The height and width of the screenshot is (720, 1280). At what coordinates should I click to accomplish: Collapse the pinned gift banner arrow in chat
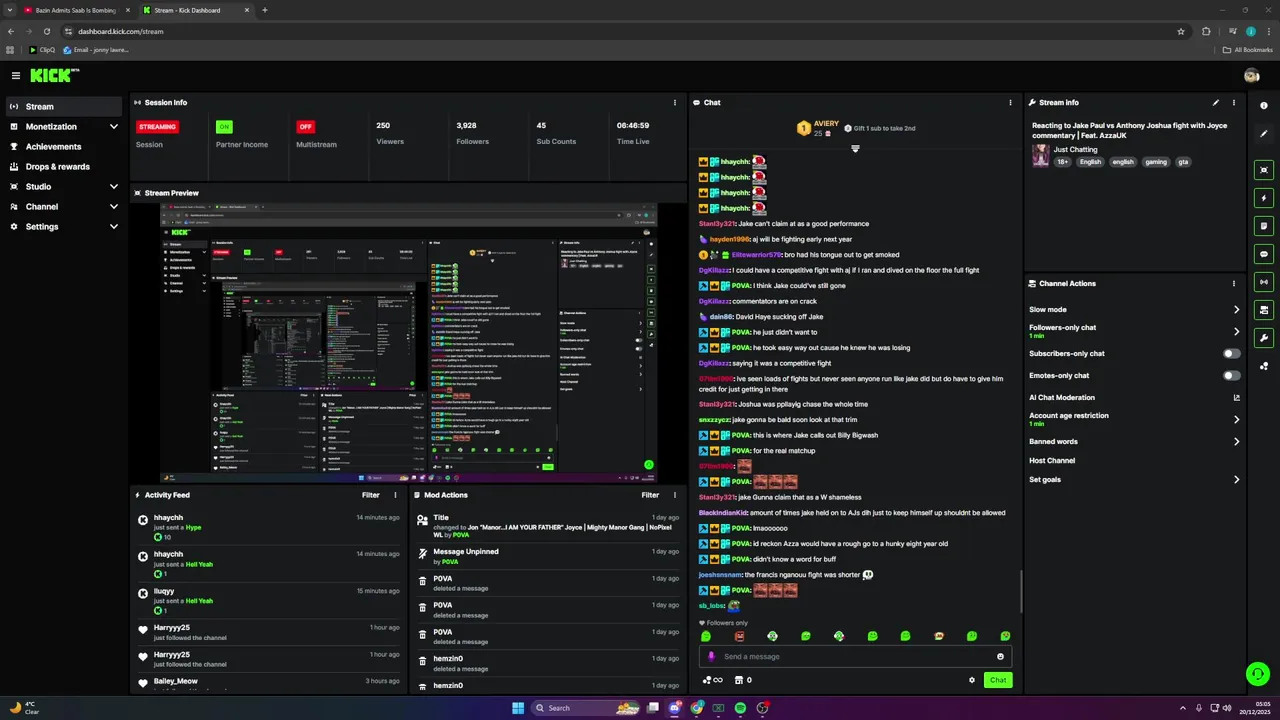855,149
